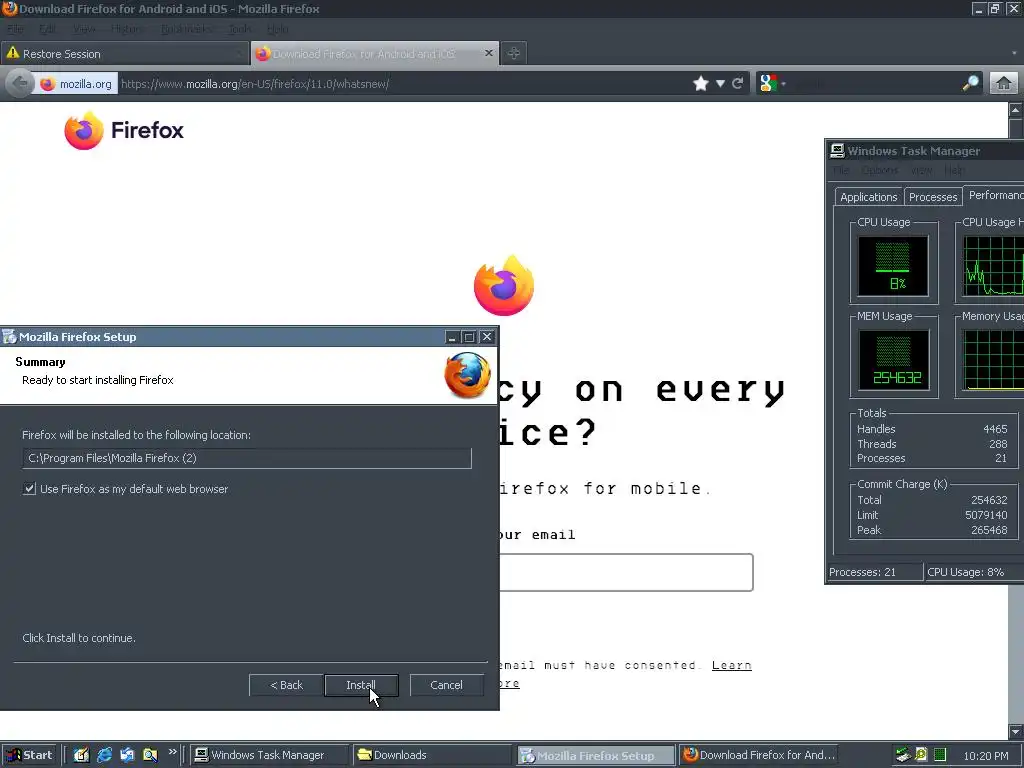
Task: Open Task Manager View menu
Action: tap(921, 170)
